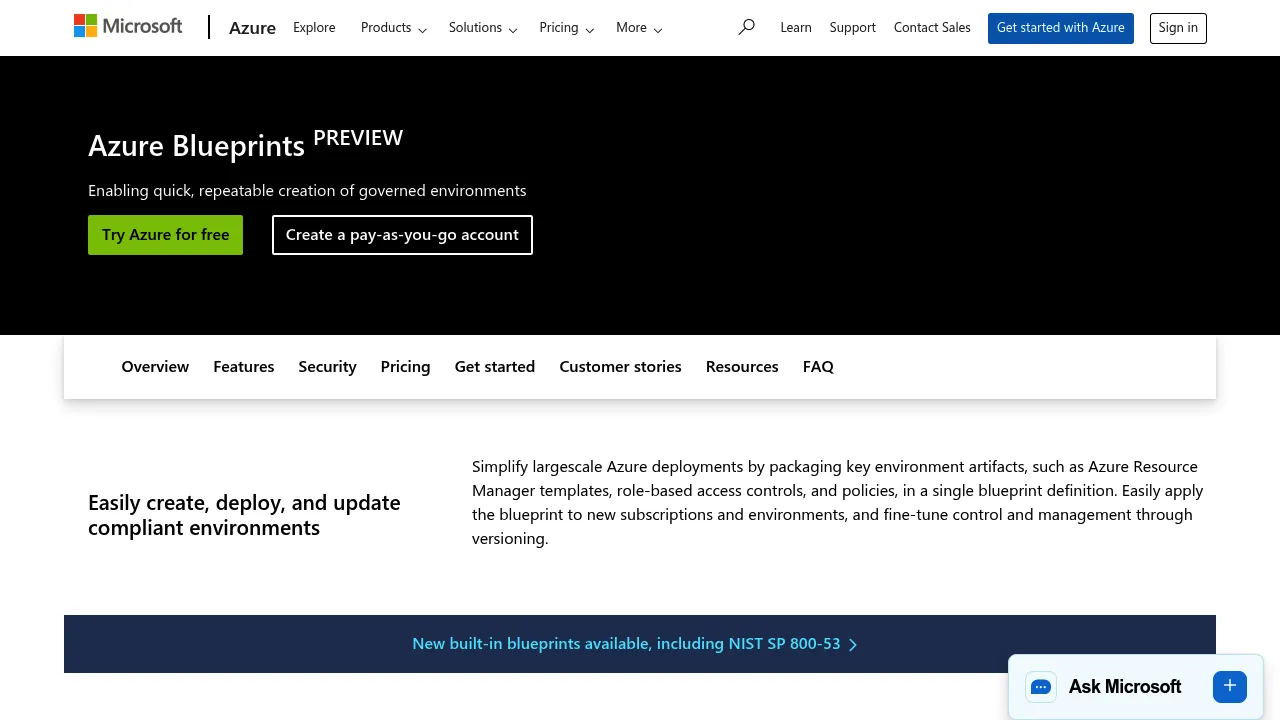
Task: Expand the Ask Microsoft plus button
Action: (1230, 686)
